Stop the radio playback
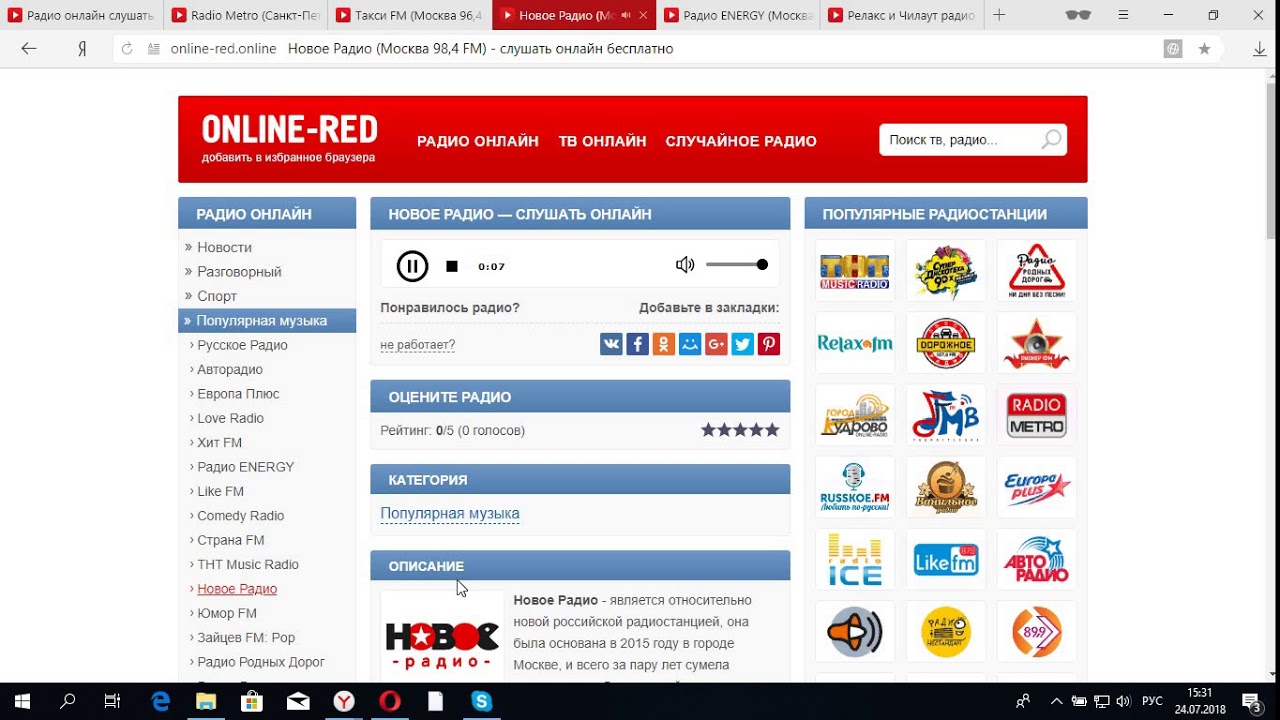 (x=452, y=266)
